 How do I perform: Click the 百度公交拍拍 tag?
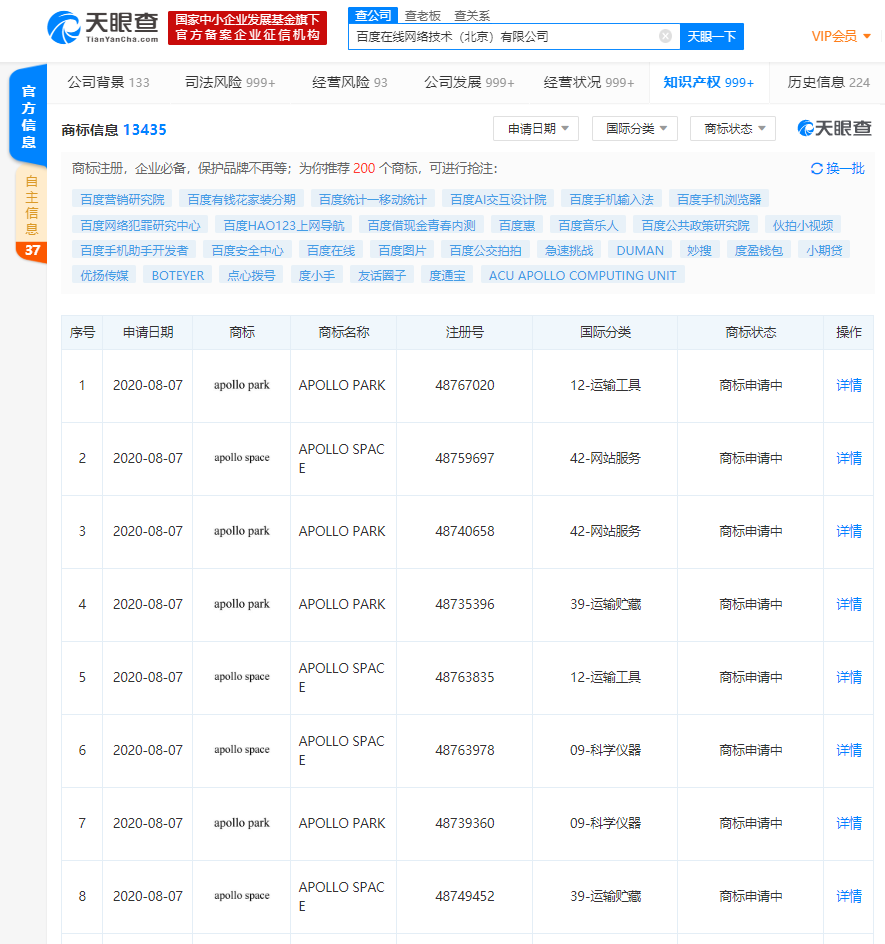[485, 250]
